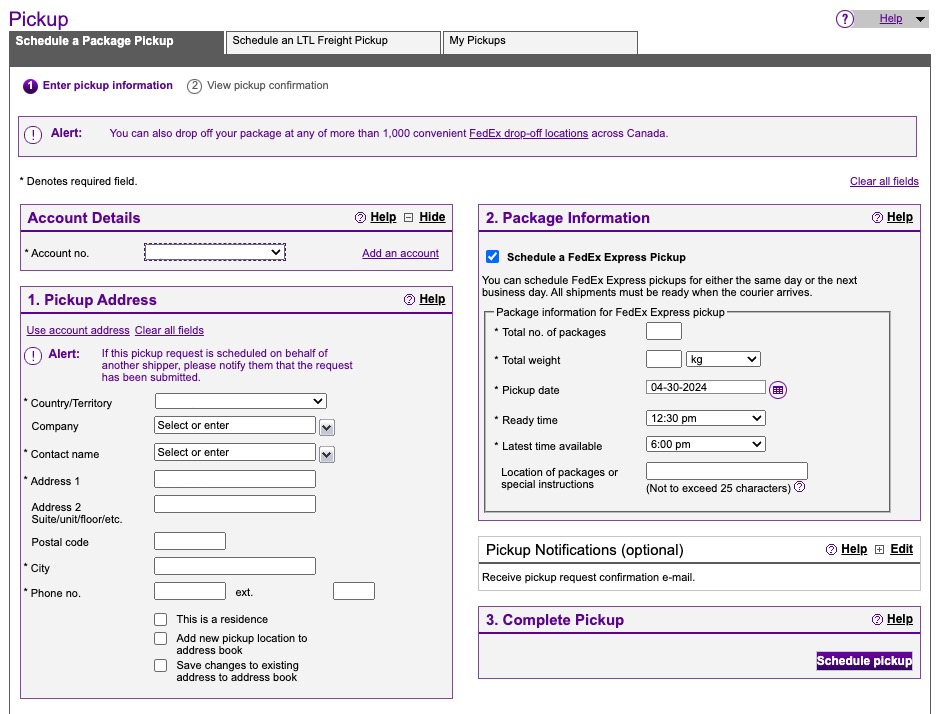
Task: Click the help icon in Account Details header
Action: coord(360,217)
